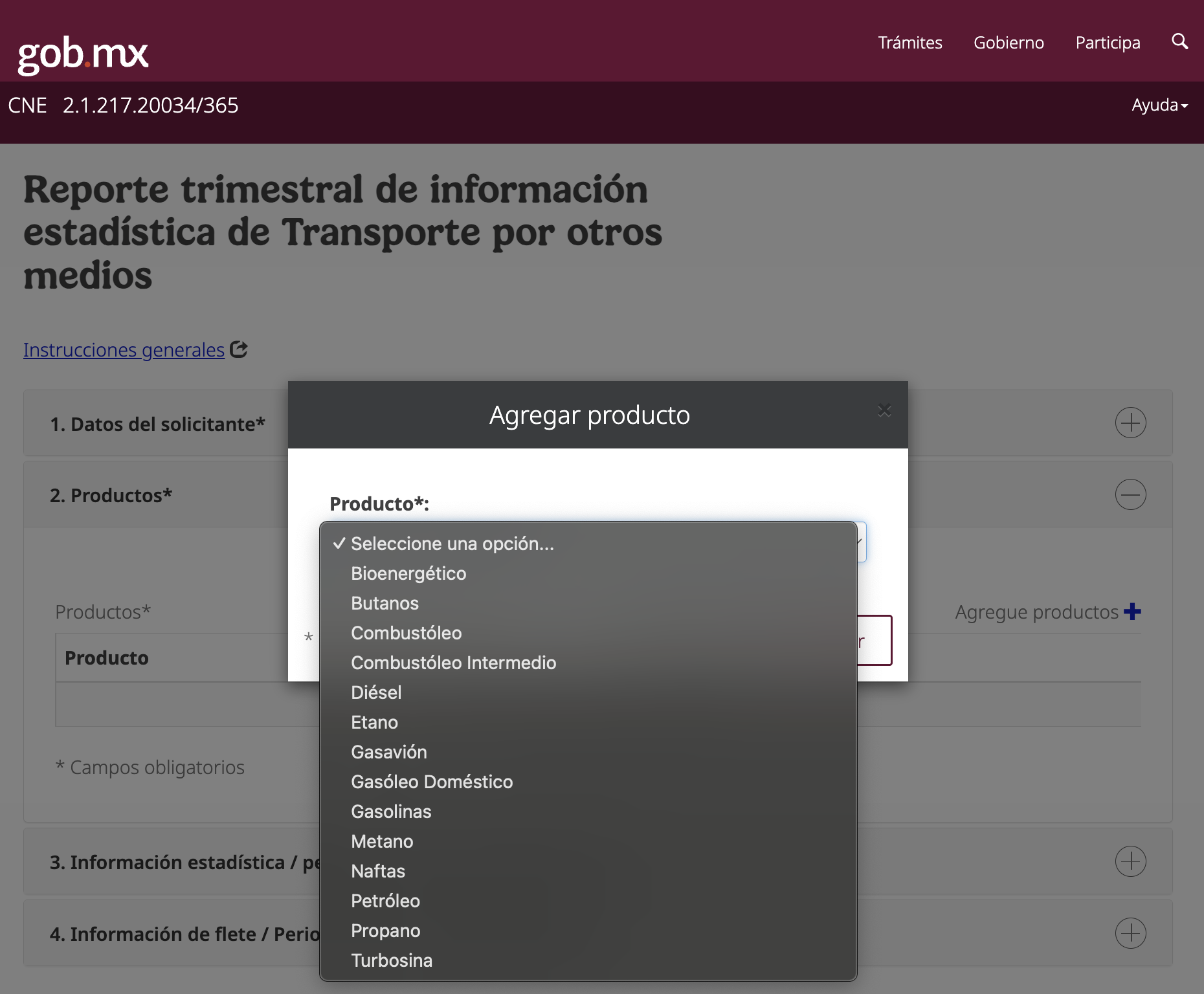The image size is (1204, 994).
Task: Select Turbosina from the product list
Action: [x=392, y=960]
